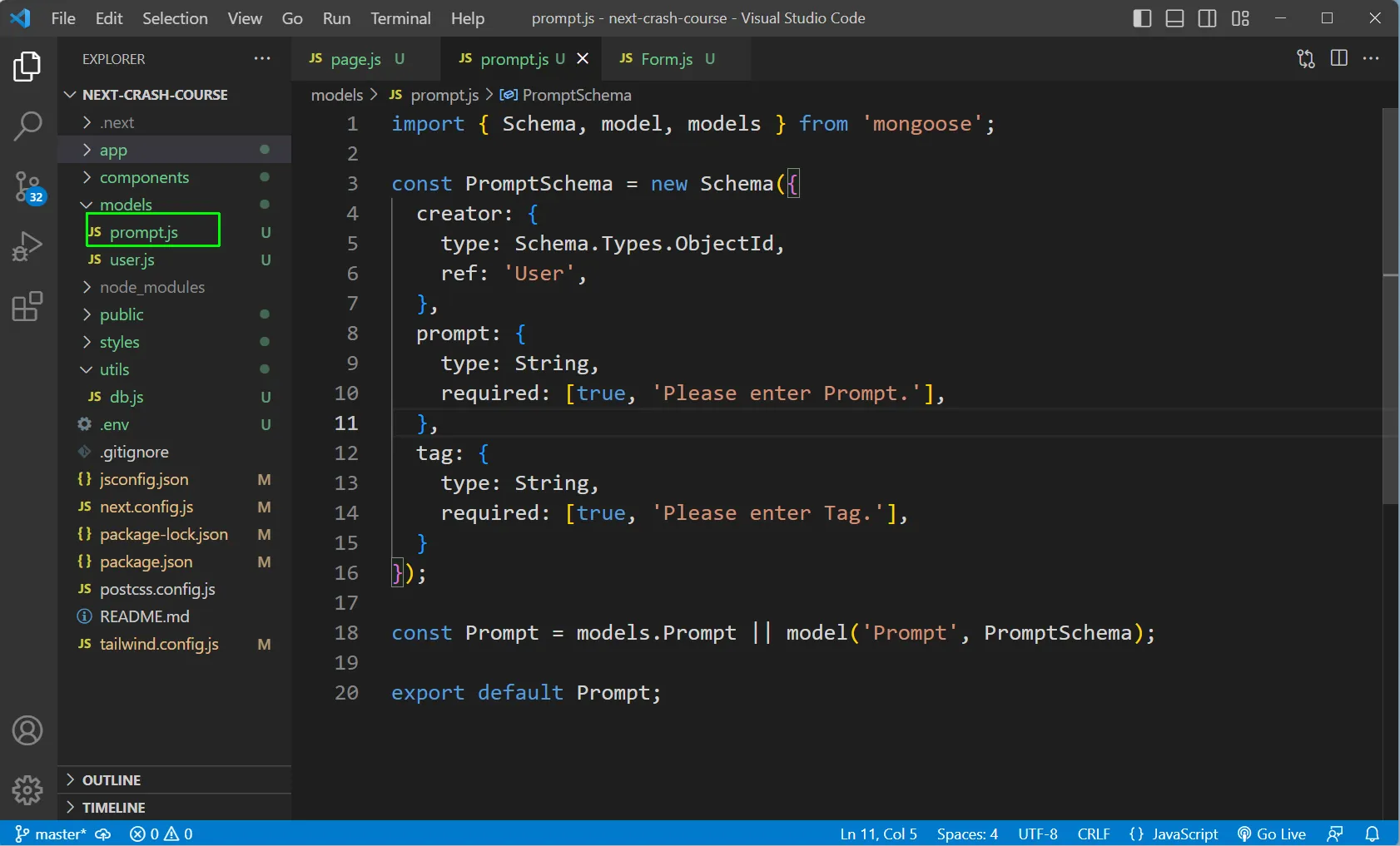This screenshot has height=846, width=1400.
Task: Open Explorer Views and More Actions ellipsis
Action: coord(262,58)
